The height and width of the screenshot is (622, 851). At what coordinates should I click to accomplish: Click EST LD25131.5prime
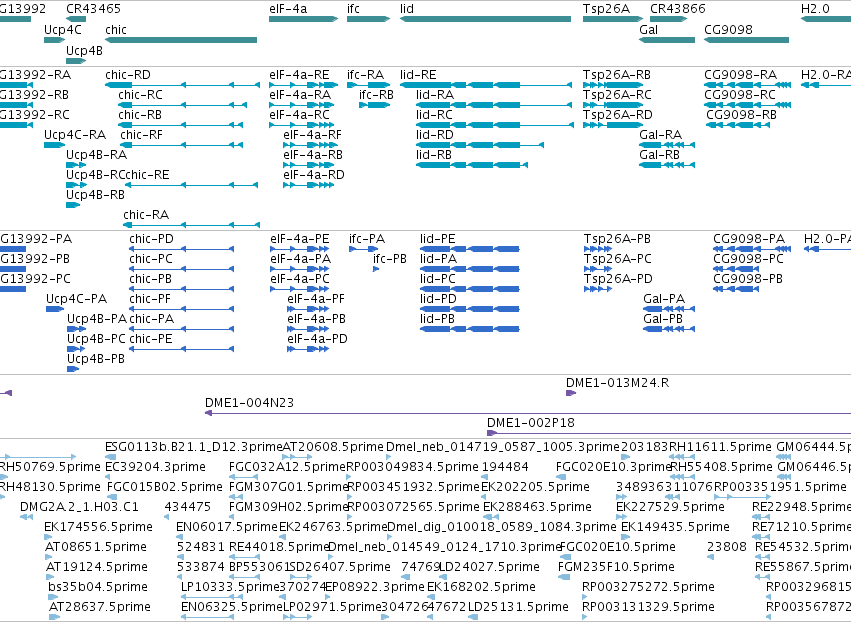(x=473, y=617)
